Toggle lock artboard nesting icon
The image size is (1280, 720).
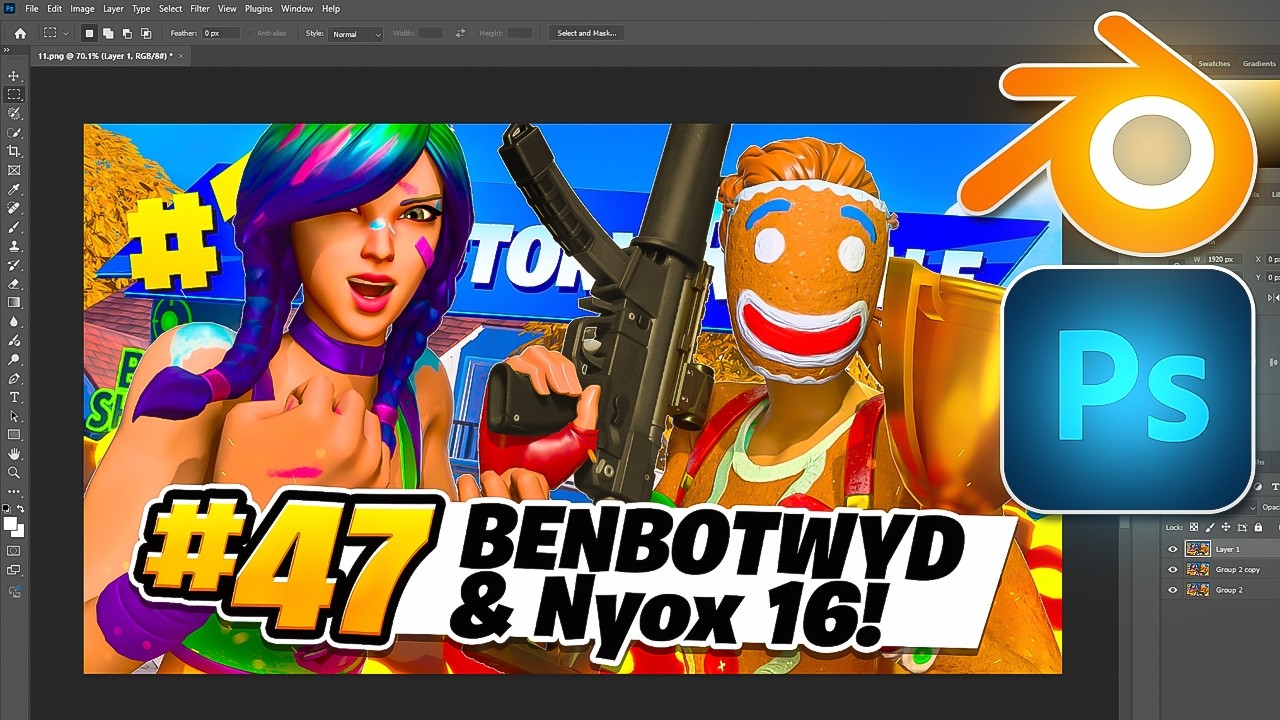pos(1242,527)
